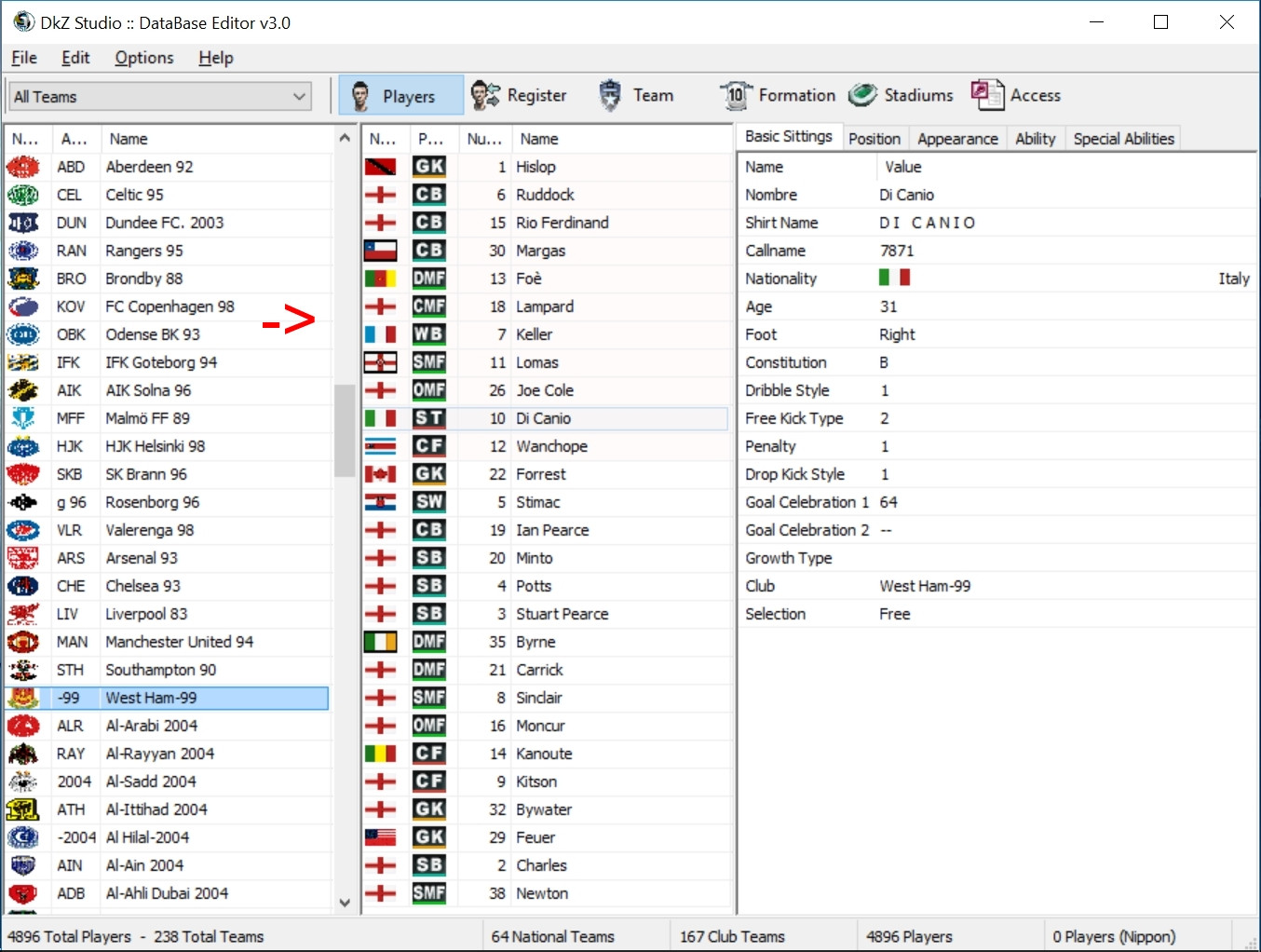The width and height of the screenshot is (1261, 952).
Task: Click the Goal Celebration 1 value 64
Action: [888, 502]
